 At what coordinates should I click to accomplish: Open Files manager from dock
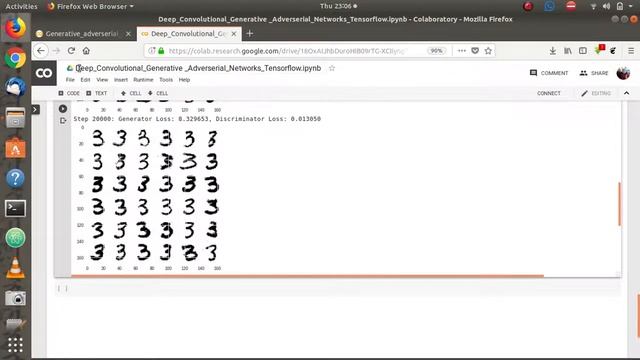16,118
